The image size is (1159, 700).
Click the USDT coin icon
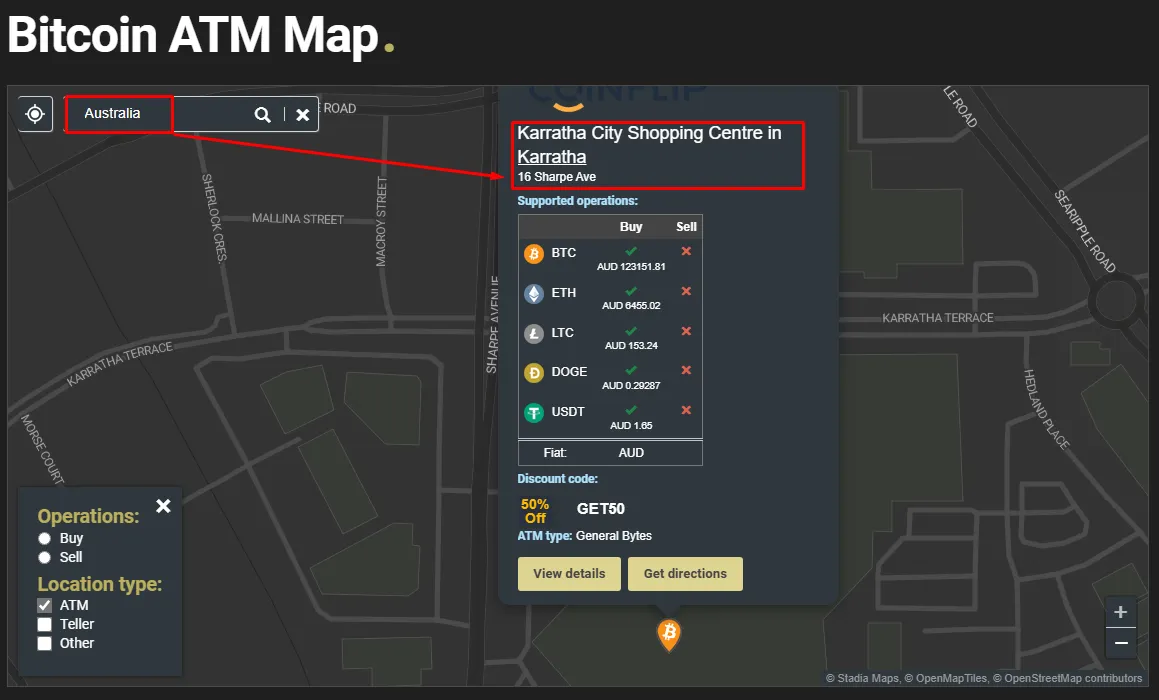pos(534,412)
